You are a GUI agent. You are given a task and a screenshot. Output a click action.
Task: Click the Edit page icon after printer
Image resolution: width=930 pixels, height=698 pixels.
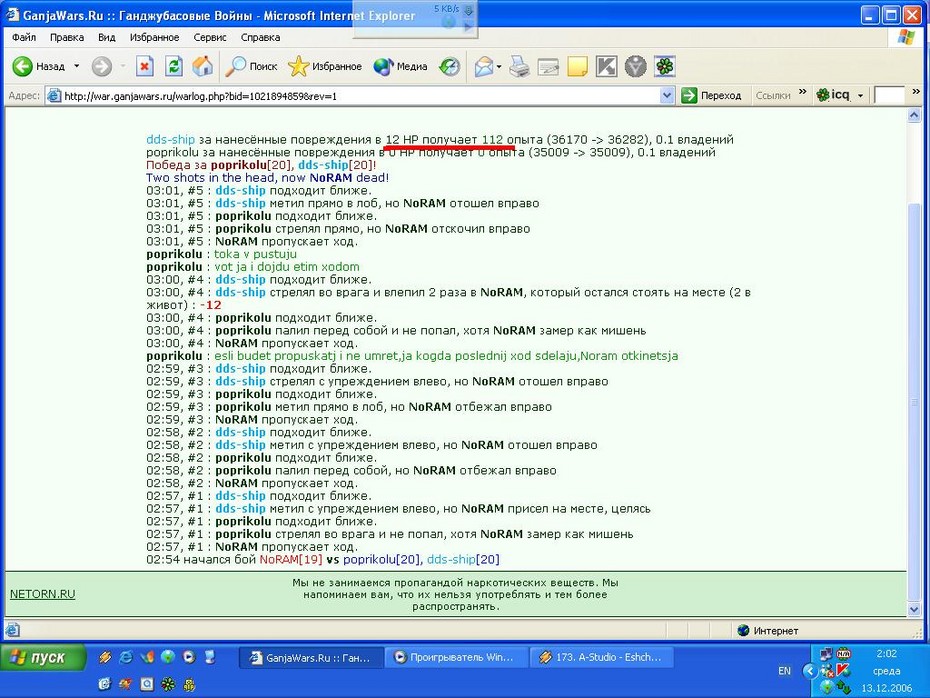point(548,66)
